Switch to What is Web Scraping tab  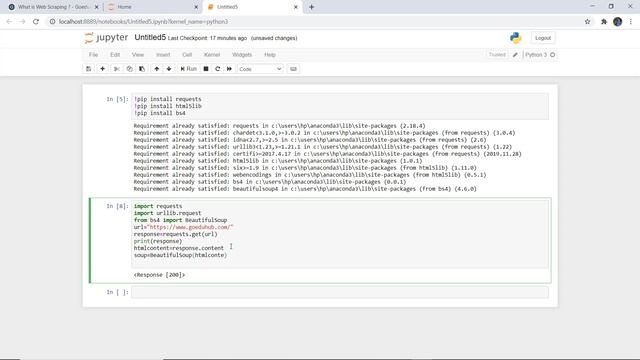click(x=53, y=7)
